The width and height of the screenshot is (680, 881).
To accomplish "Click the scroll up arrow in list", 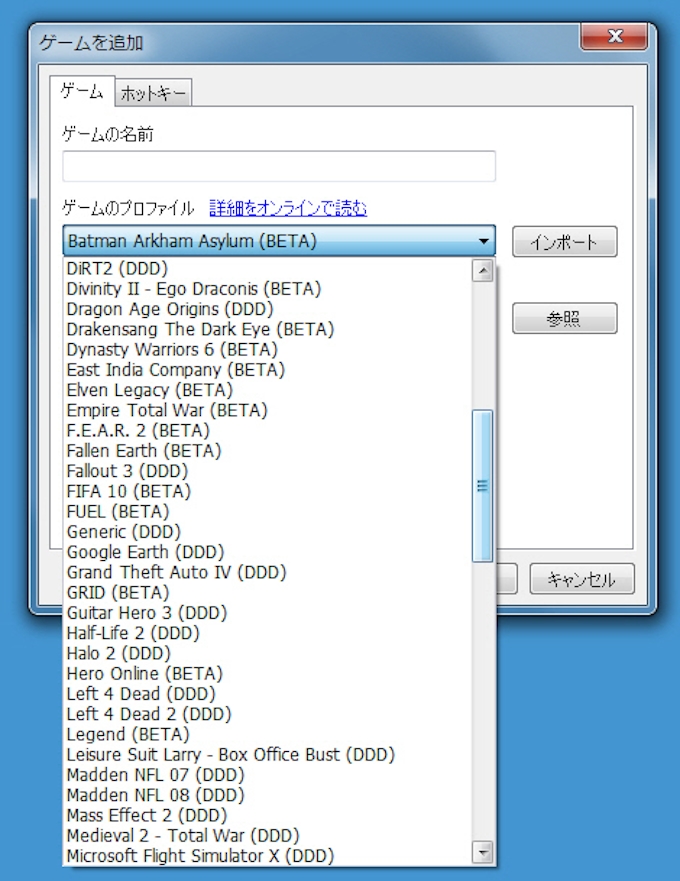I will pos(483,270).
